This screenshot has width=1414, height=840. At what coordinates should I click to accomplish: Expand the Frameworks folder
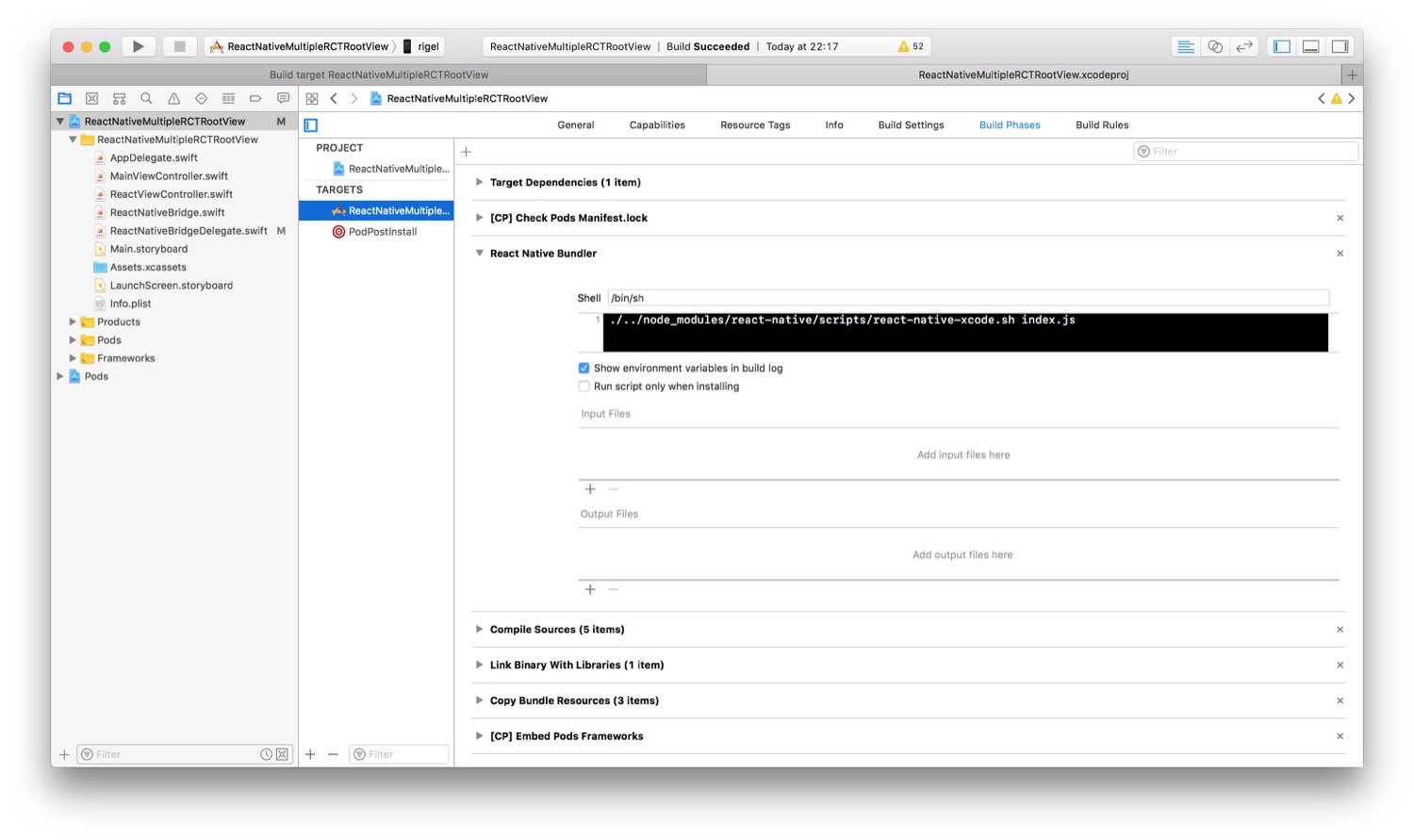[x=73, y=358]
